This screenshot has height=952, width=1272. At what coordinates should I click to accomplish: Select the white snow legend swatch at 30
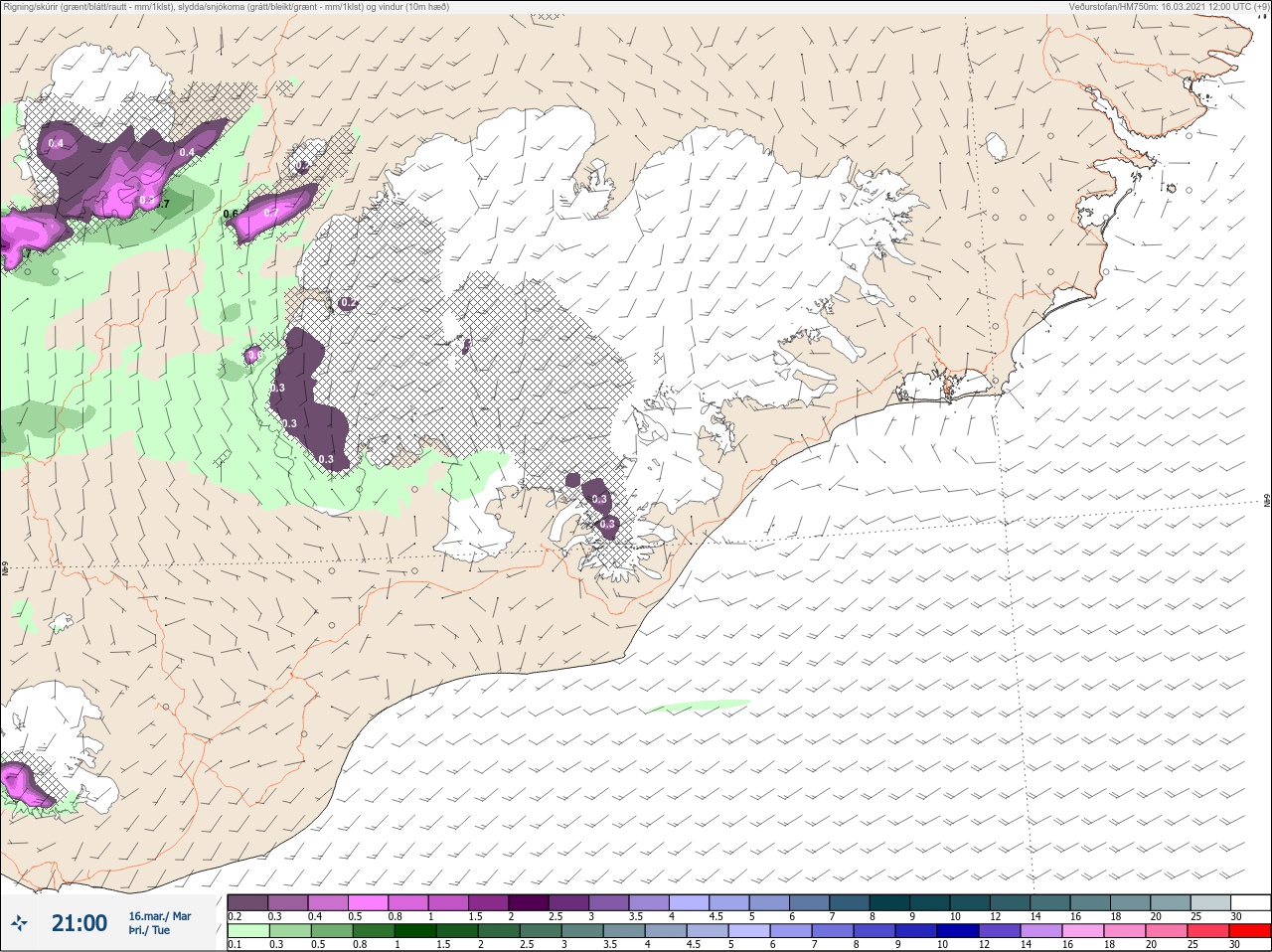point(1250,902)
